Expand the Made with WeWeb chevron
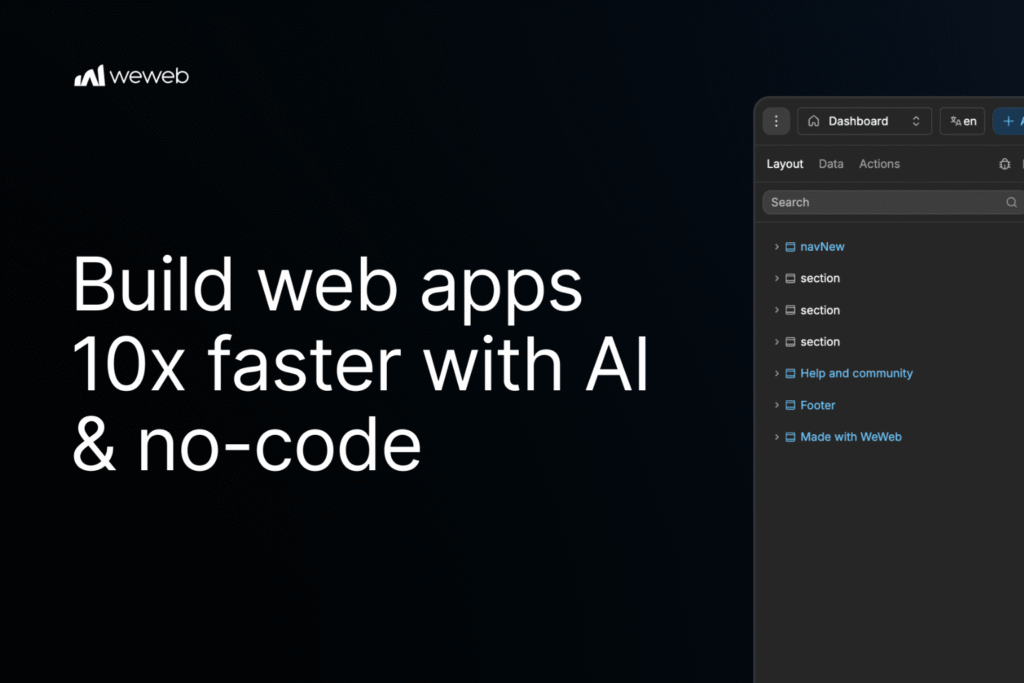The image size is (1024, 683). [x=776, y=437]
